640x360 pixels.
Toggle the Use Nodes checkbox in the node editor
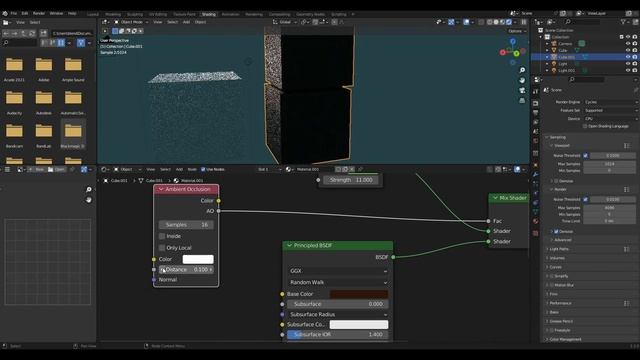point(203,169)
